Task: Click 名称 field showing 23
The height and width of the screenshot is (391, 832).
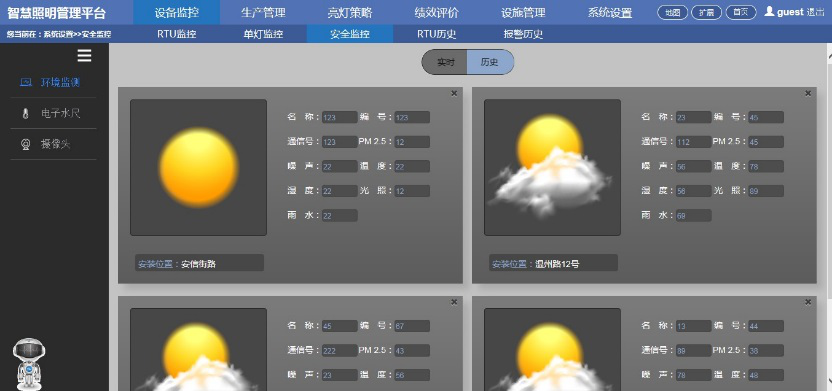Action: [694, 117]
